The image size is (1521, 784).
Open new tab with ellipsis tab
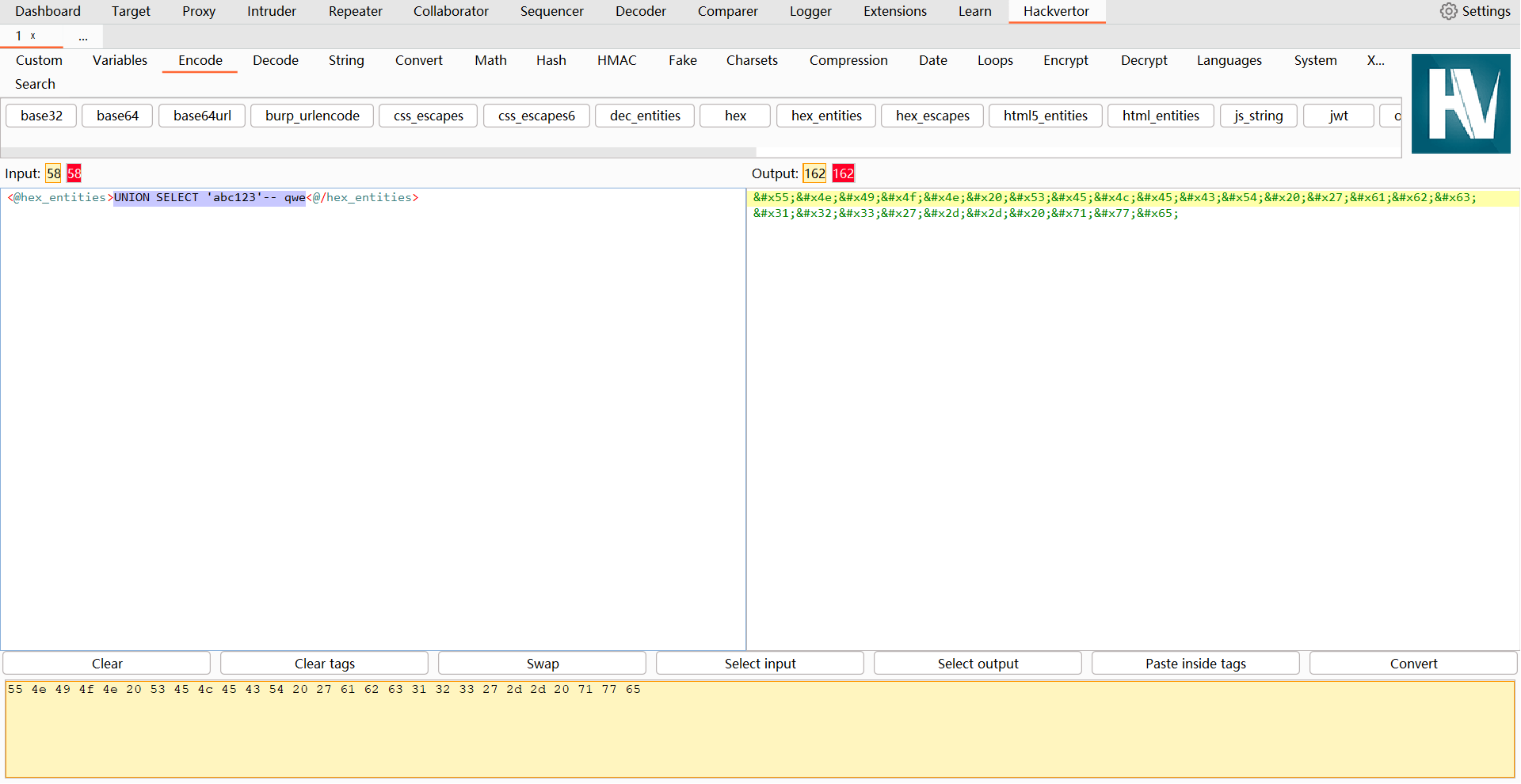point(83,36)
